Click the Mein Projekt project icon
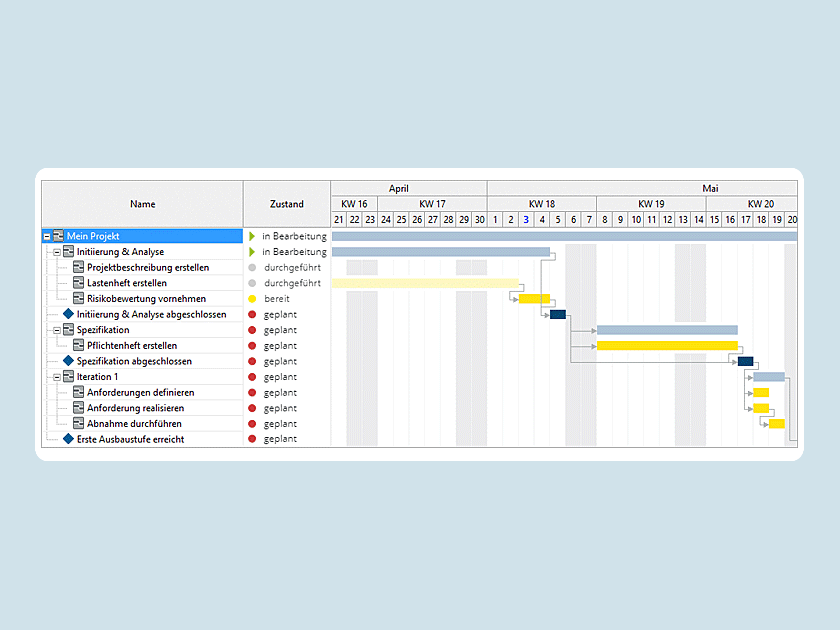This screenshot has height=630, width=840. tap(56, 236)
